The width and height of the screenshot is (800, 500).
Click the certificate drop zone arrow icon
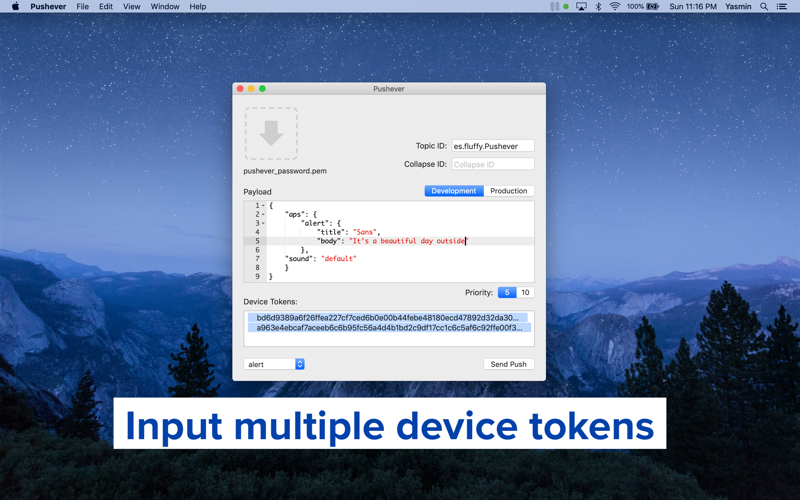(271, 134)
